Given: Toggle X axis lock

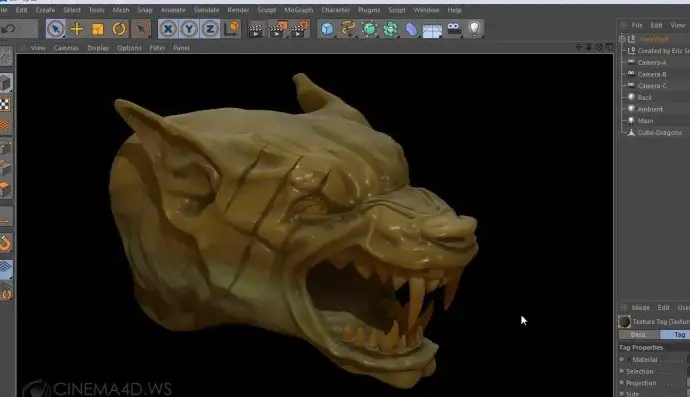Looking at the screenshot, I should (x=168, y=29).
